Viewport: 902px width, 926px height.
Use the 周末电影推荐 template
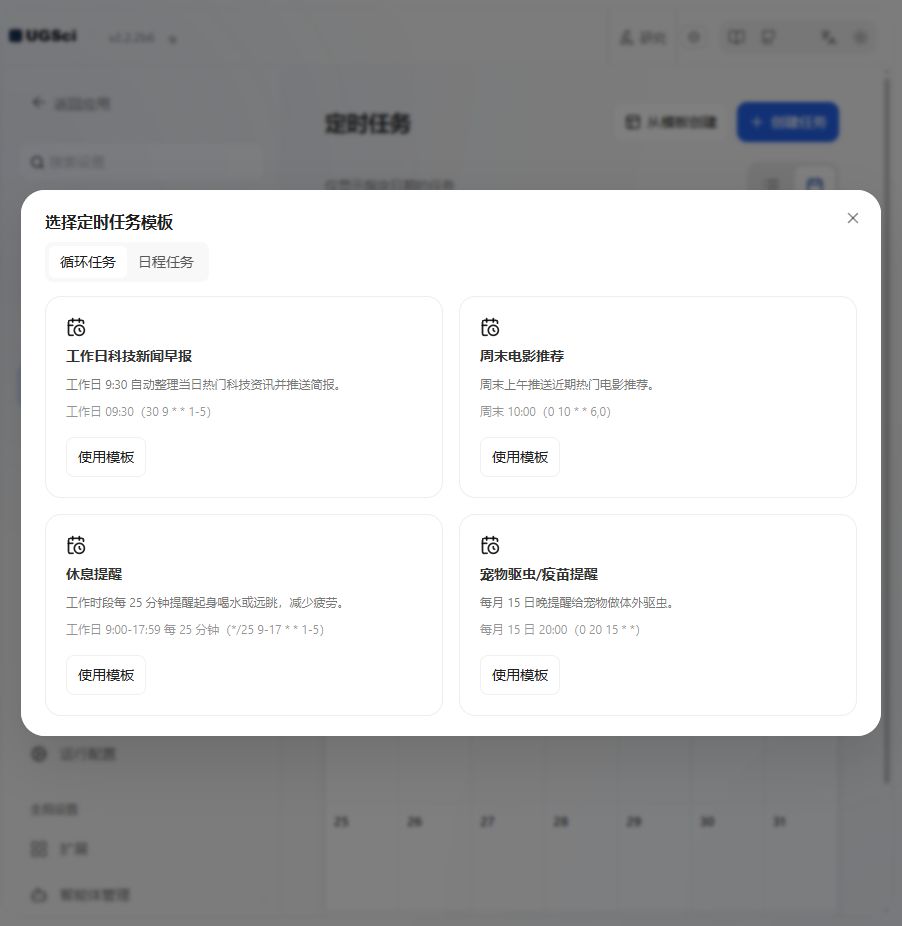pos(520,457)
